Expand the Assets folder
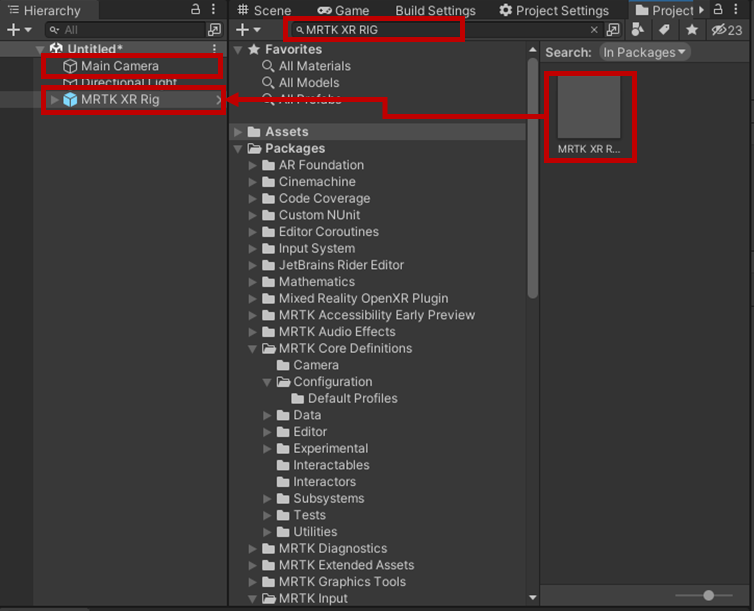 click(238, 132)
